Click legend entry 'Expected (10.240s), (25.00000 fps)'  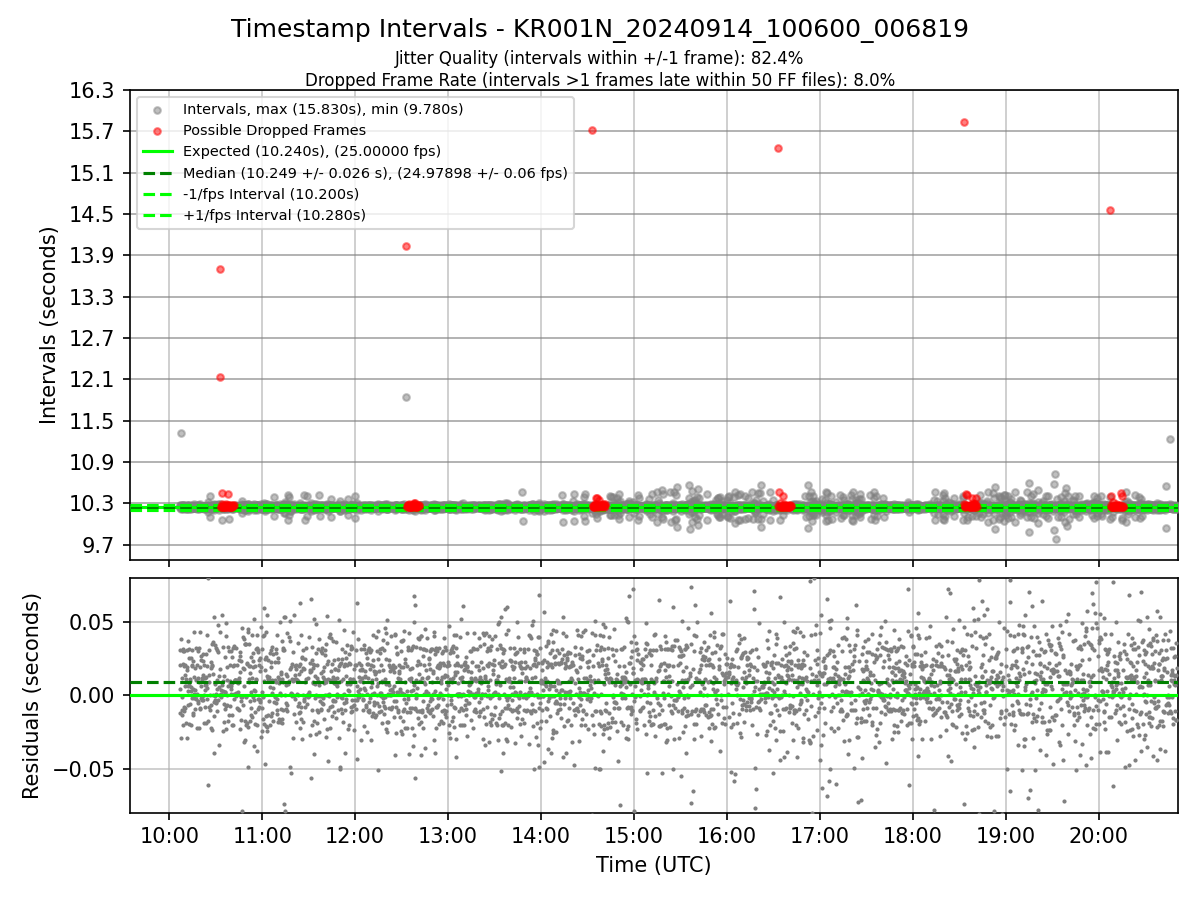click(312, 151)
